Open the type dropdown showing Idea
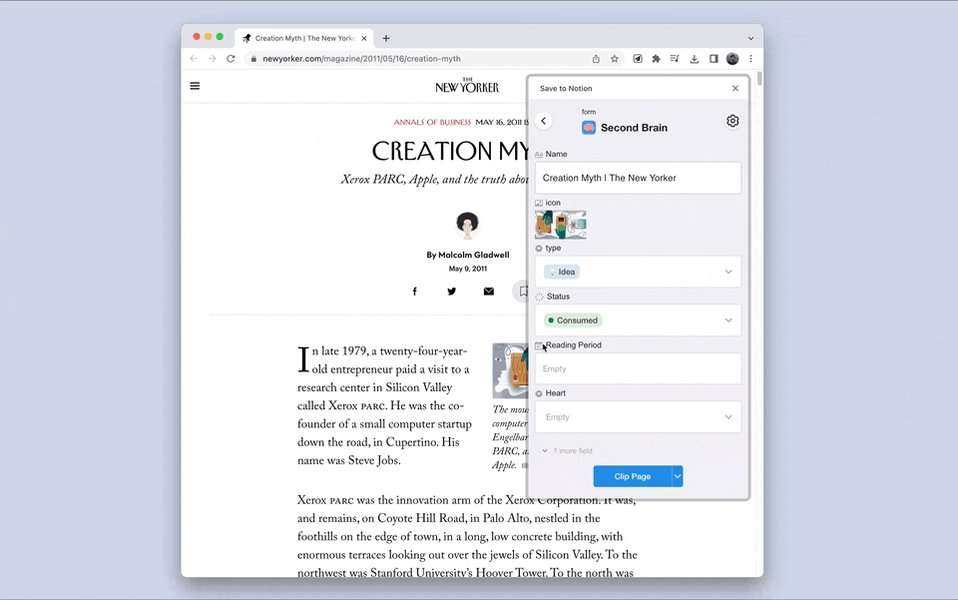 click(x=638, y=271)
